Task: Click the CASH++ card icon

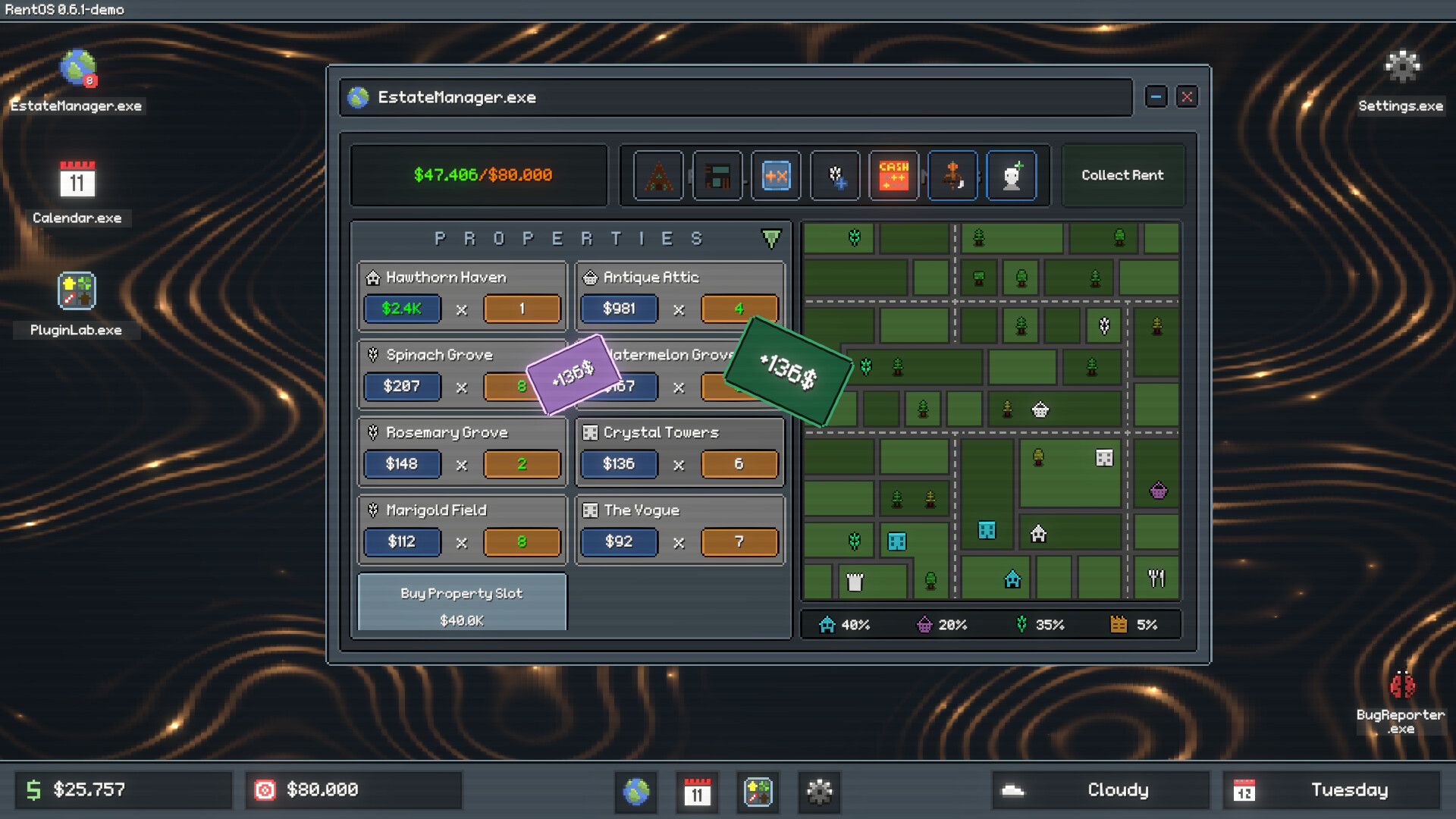Action: point(894,175)
